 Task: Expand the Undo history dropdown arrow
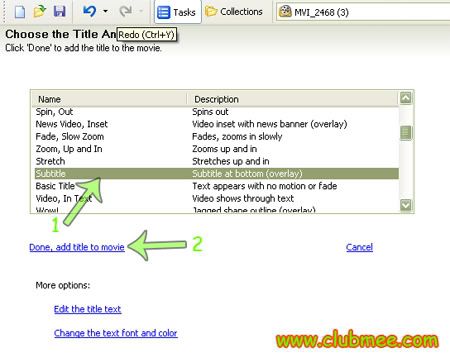[x=105, y=12]
